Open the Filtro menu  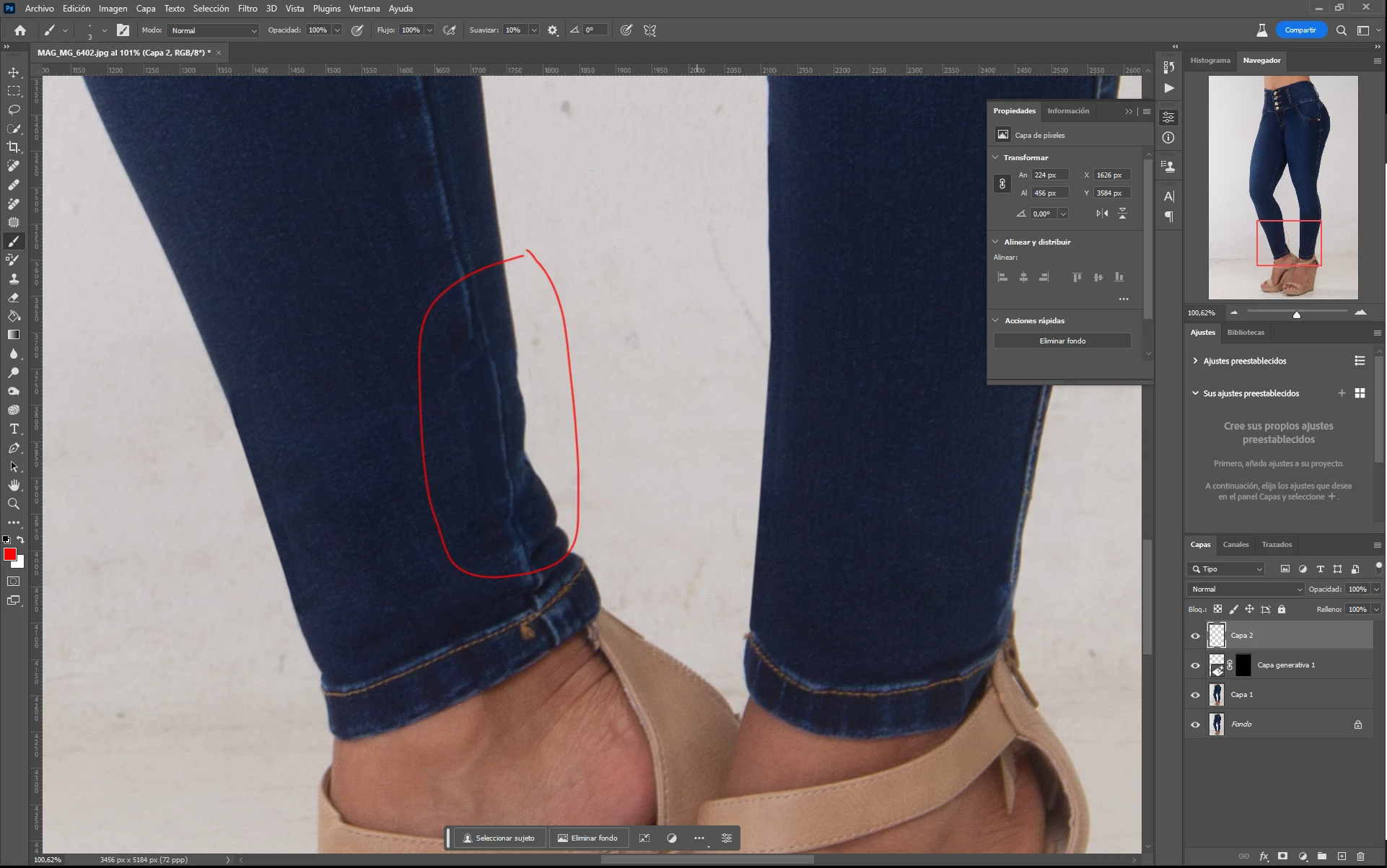pyautogui.click(x=248, y=9)
